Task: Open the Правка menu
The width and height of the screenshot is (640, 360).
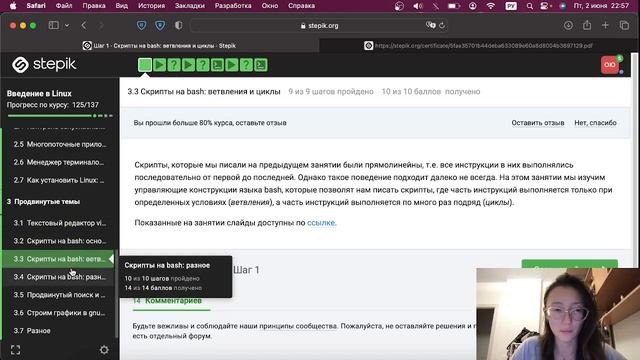Action: click(94, 6)
